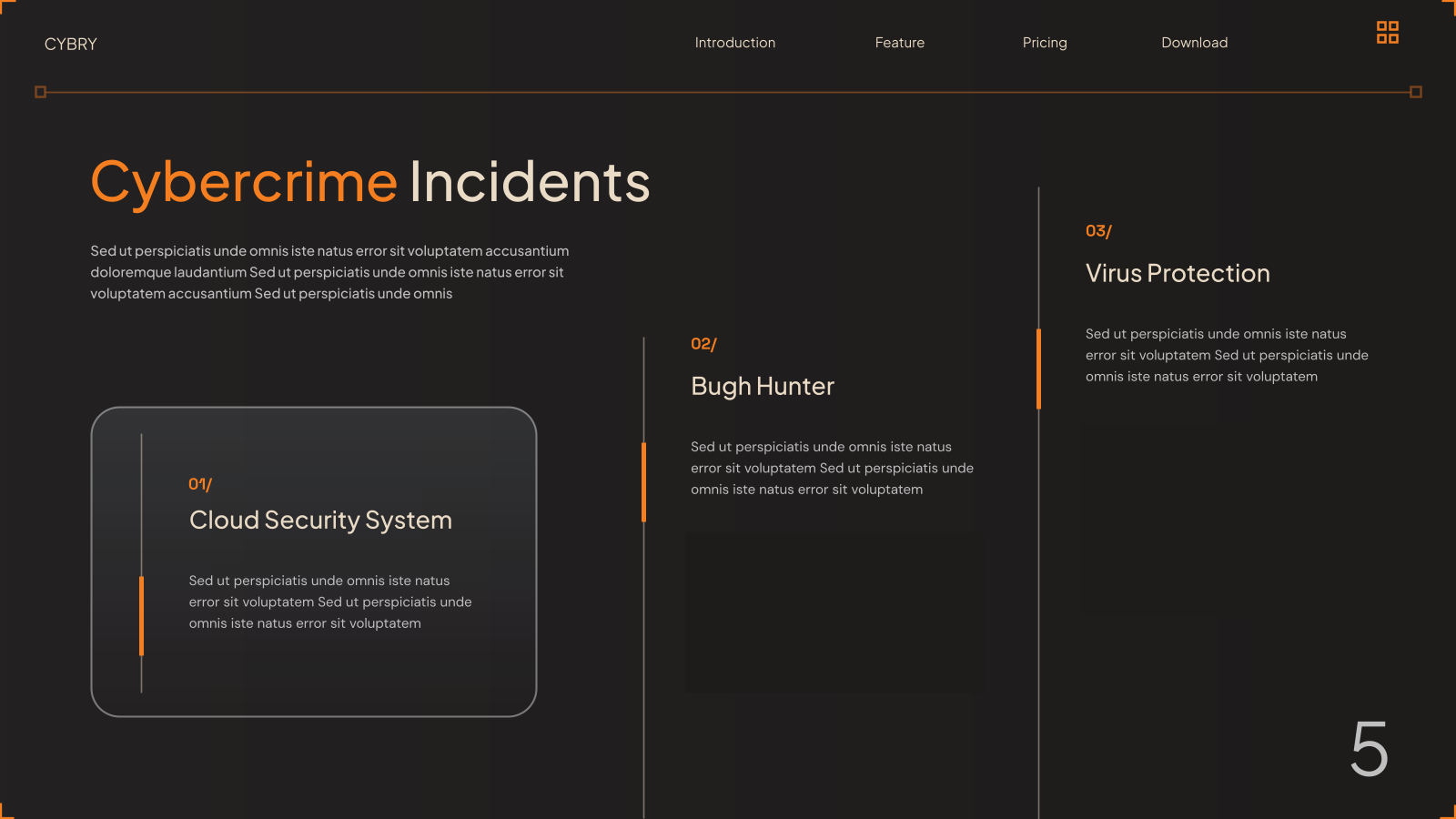Click the 02/ number label

point(703,344)
